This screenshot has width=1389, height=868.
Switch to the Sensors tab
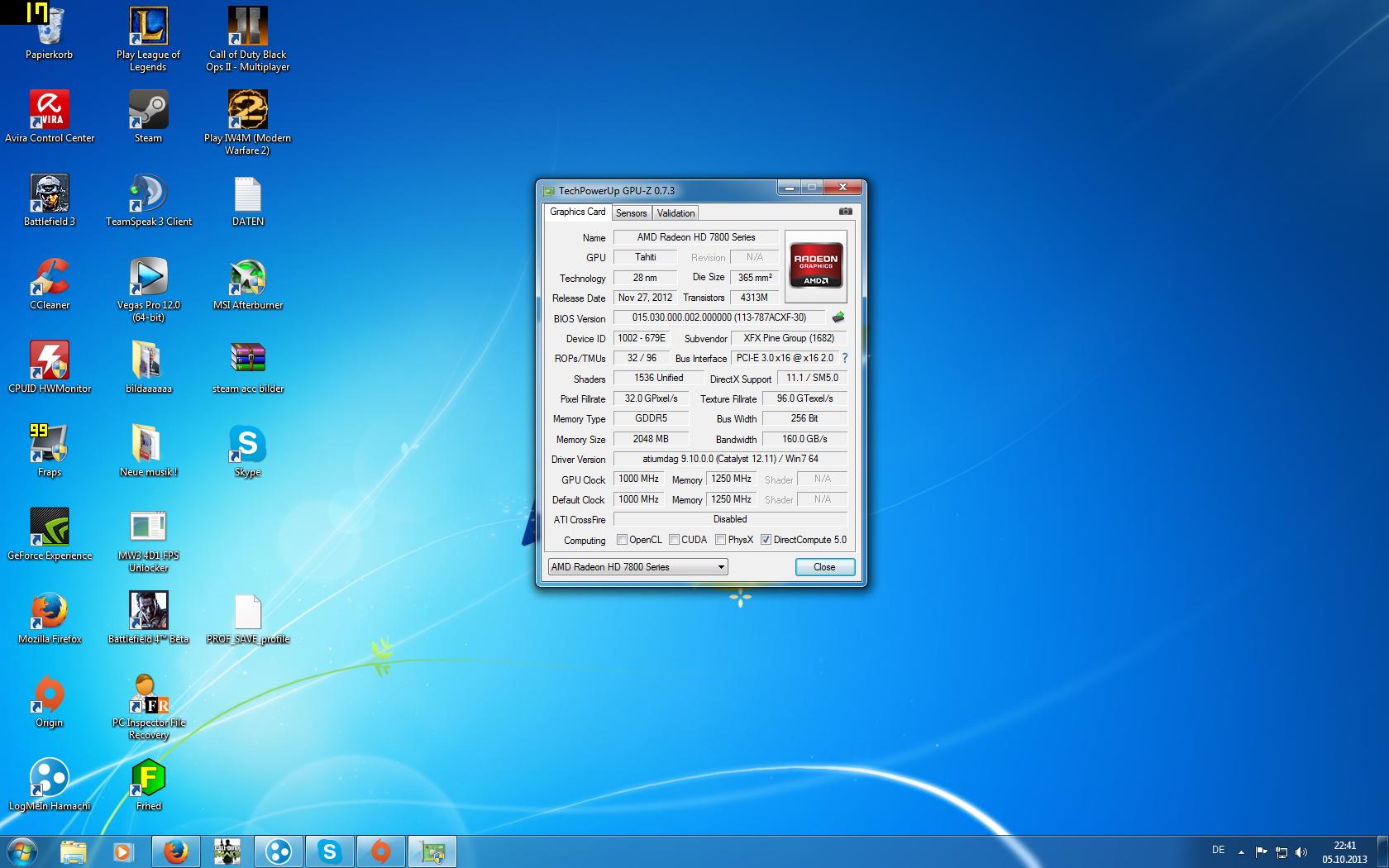click(631, 213)
